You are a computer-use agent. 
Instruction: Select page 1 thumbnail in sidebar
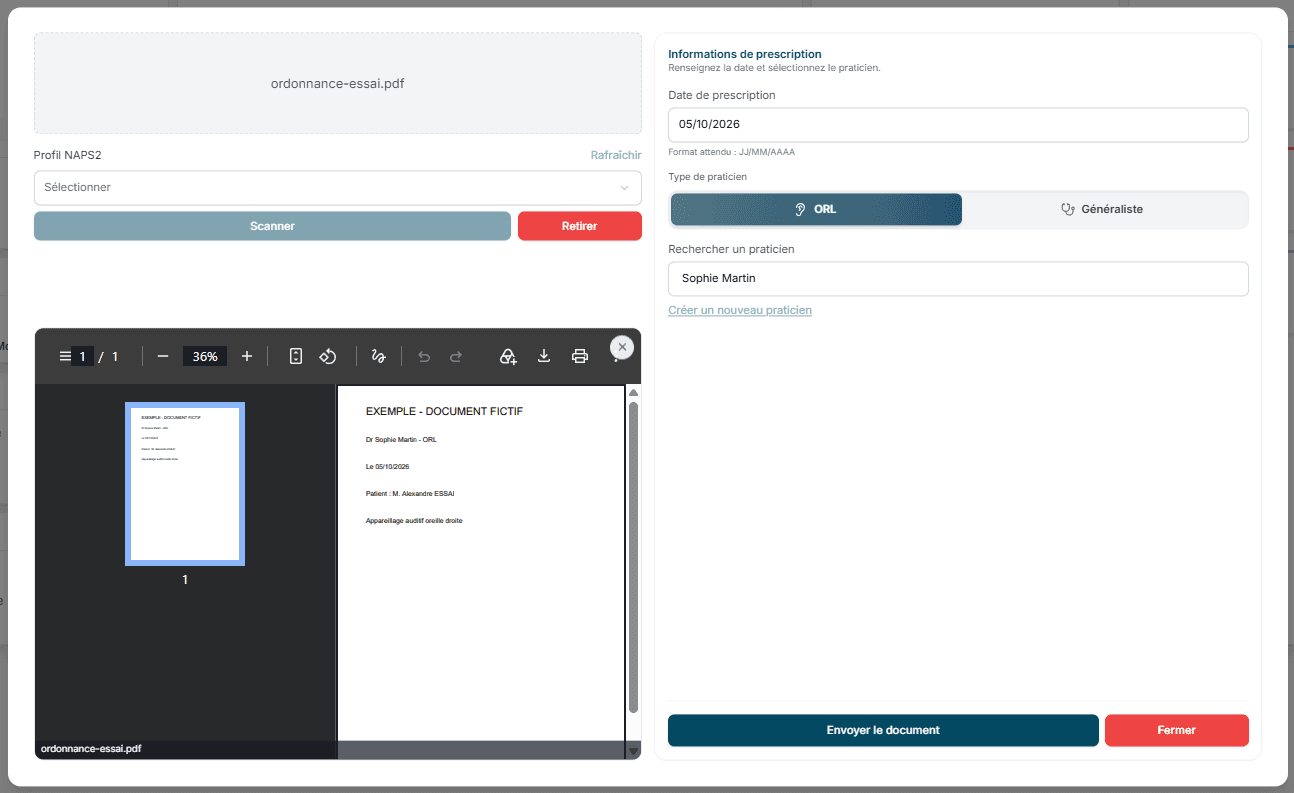185,484
